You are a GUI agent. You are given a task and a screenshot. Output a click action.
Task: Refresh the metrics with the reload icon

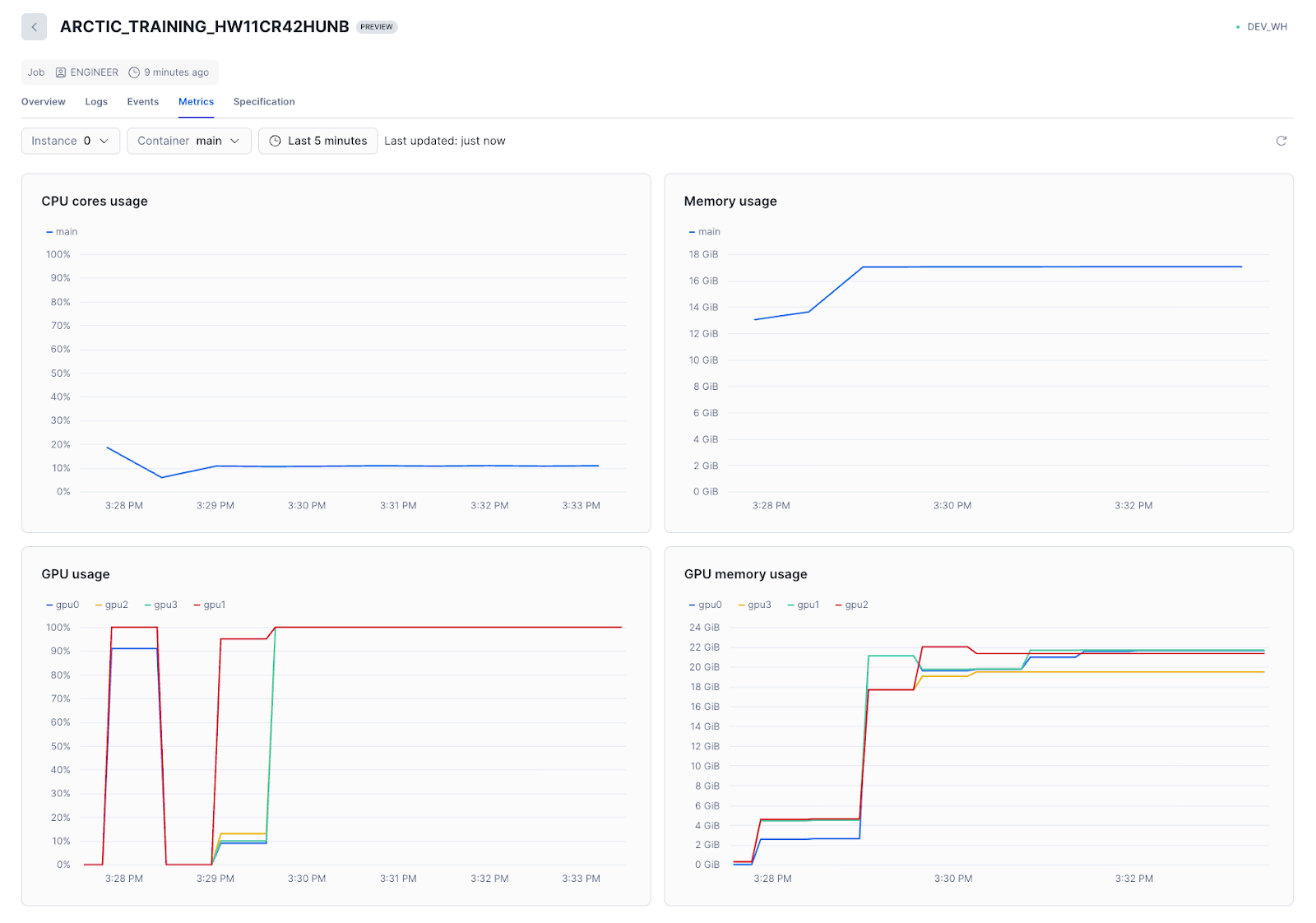1281,141
